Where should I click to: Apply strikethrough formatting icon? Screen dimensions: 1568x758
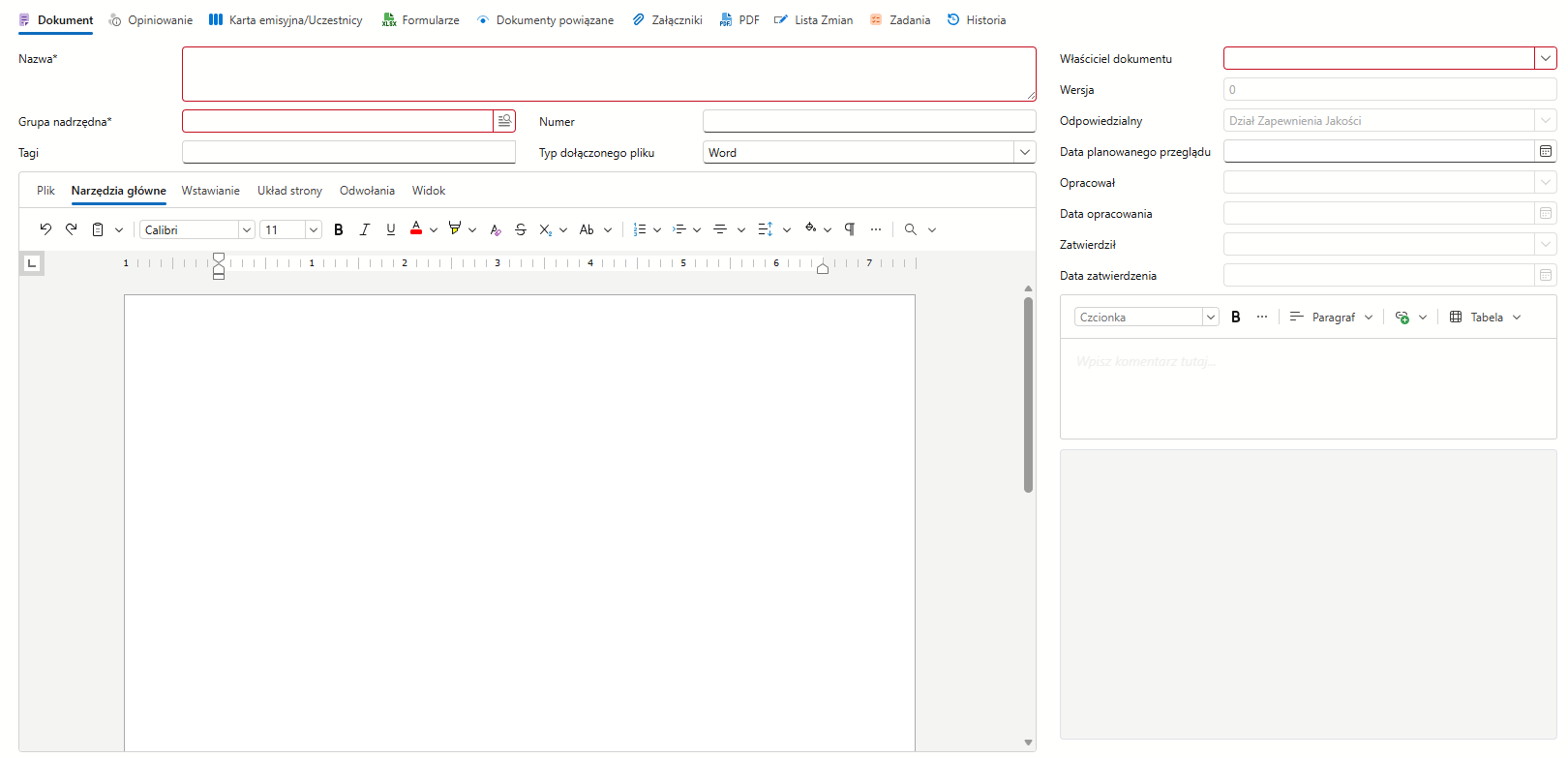pyautogui.click(x=521, y=229)
